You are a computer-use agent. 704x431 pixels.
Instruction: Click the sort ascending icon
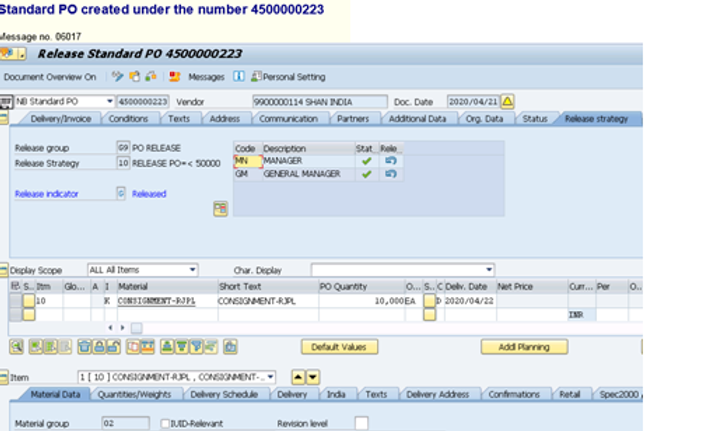[167, 347]
